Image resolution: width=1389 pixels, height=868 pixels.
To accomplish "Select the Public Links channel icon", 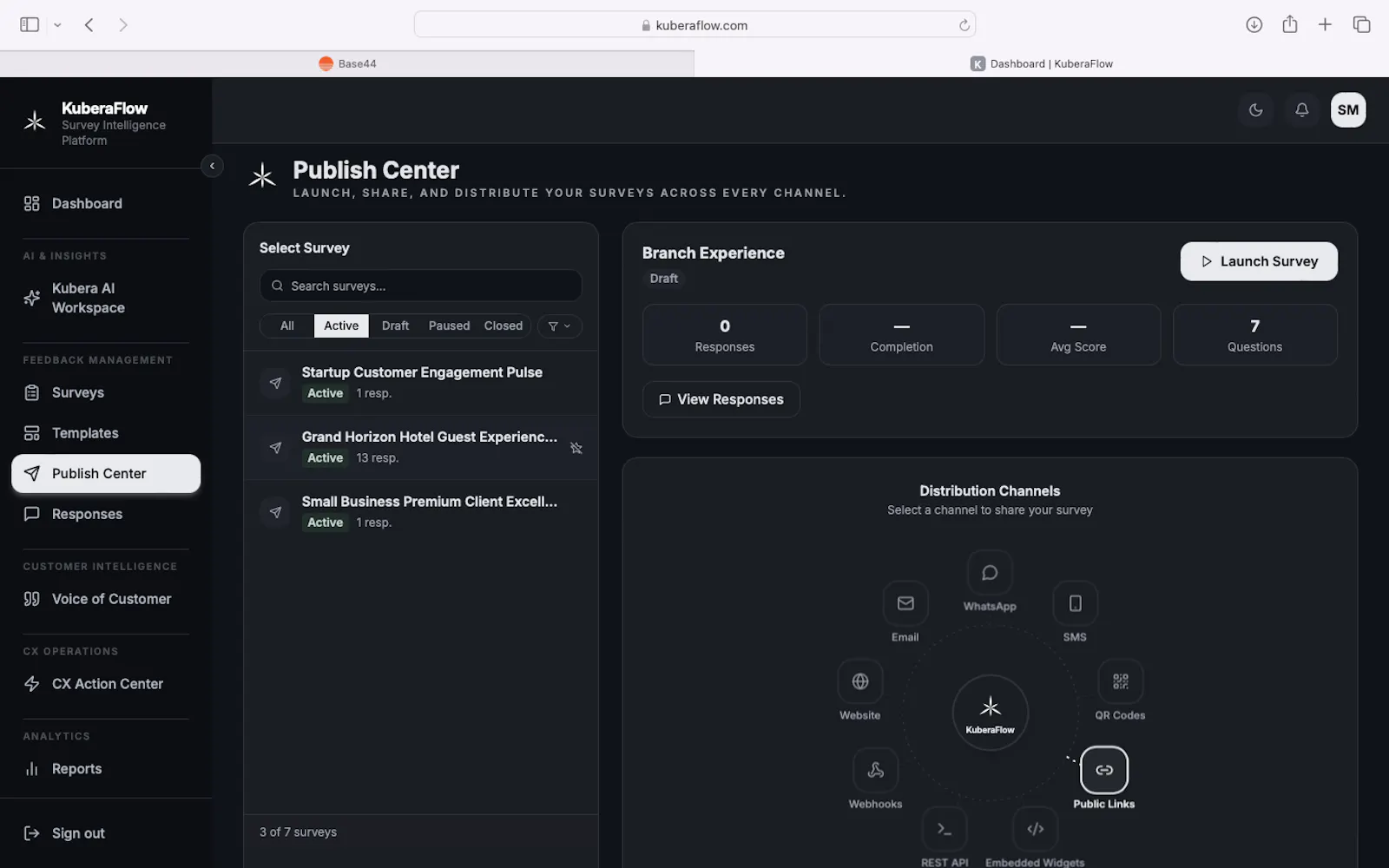I will [x=1104, y=770].
